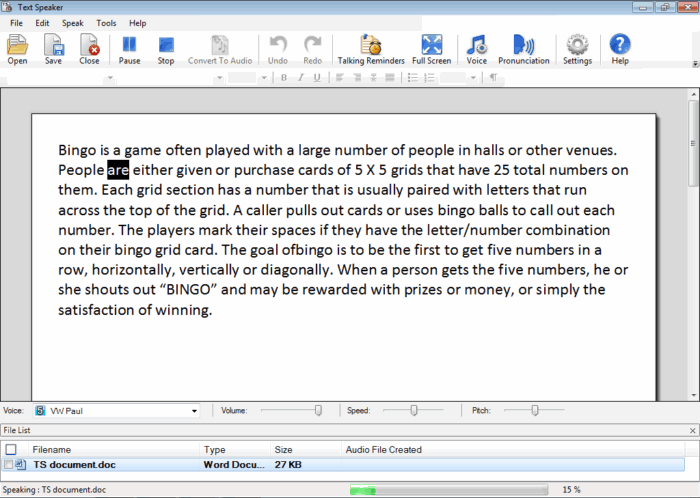Screen dimensions: 700x498
Task: Expand the VW Paul voice dropdown
Action: (x=194, y=411)
